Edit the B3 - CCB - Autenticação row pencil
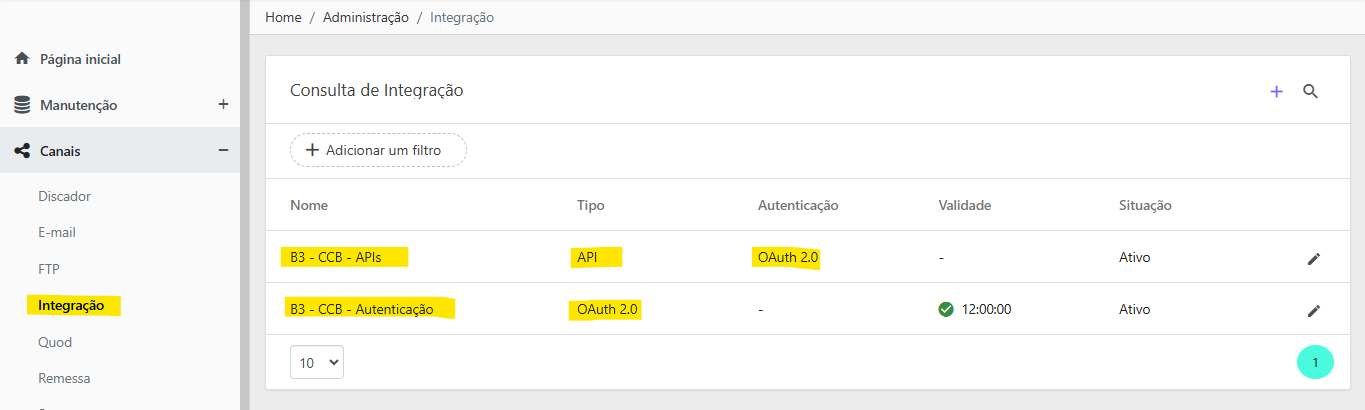Screen dimensions: 1365x410 tap(1314, 310)
